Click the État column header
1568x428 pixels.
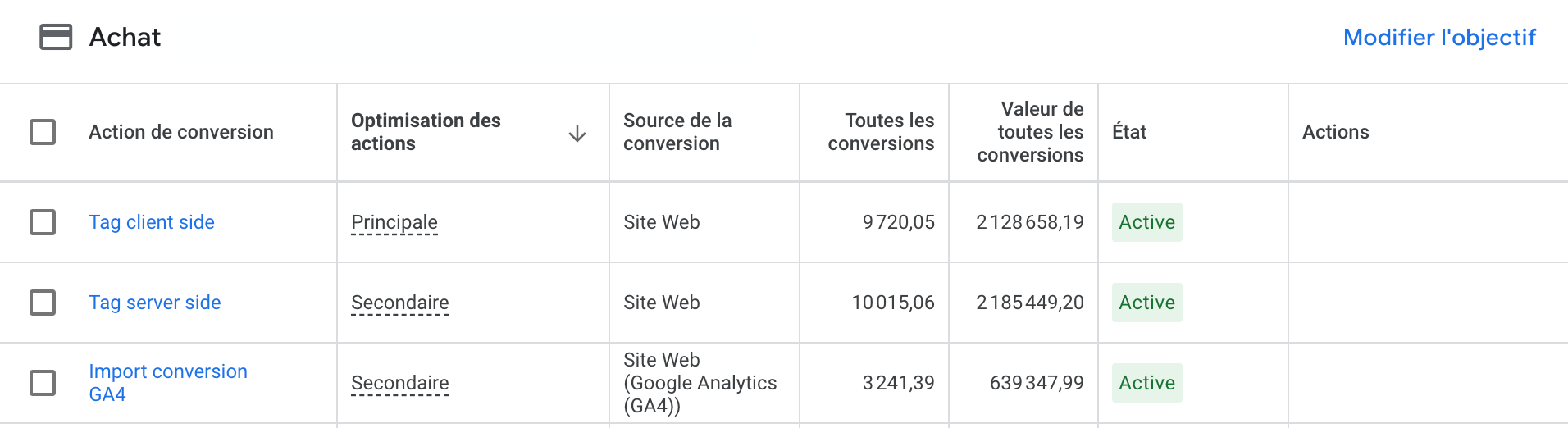[1129, 132]
